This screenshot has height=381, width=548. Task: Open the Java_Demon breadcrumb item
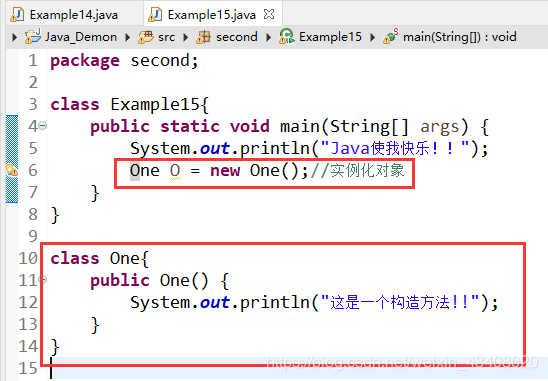(81, 37)
